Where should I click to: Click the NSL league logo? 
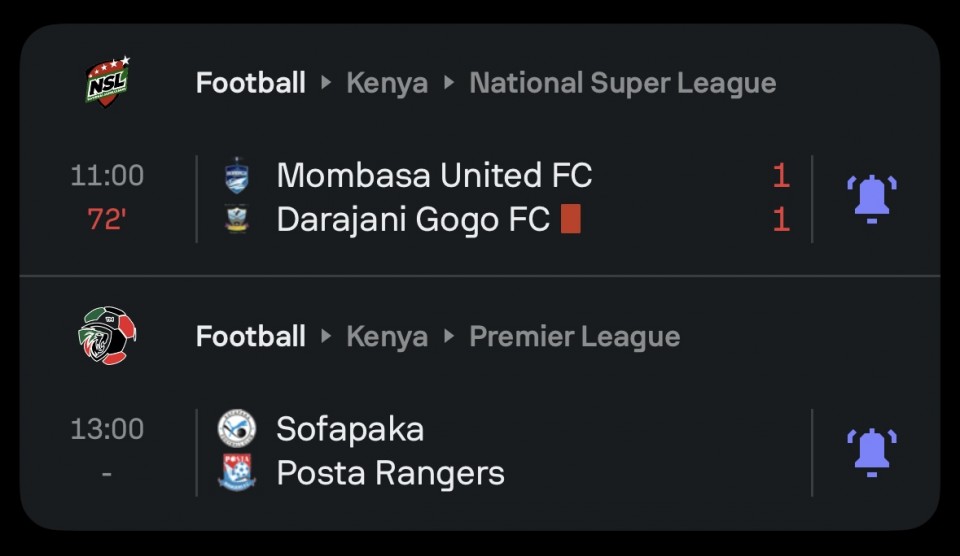point(107,82)
